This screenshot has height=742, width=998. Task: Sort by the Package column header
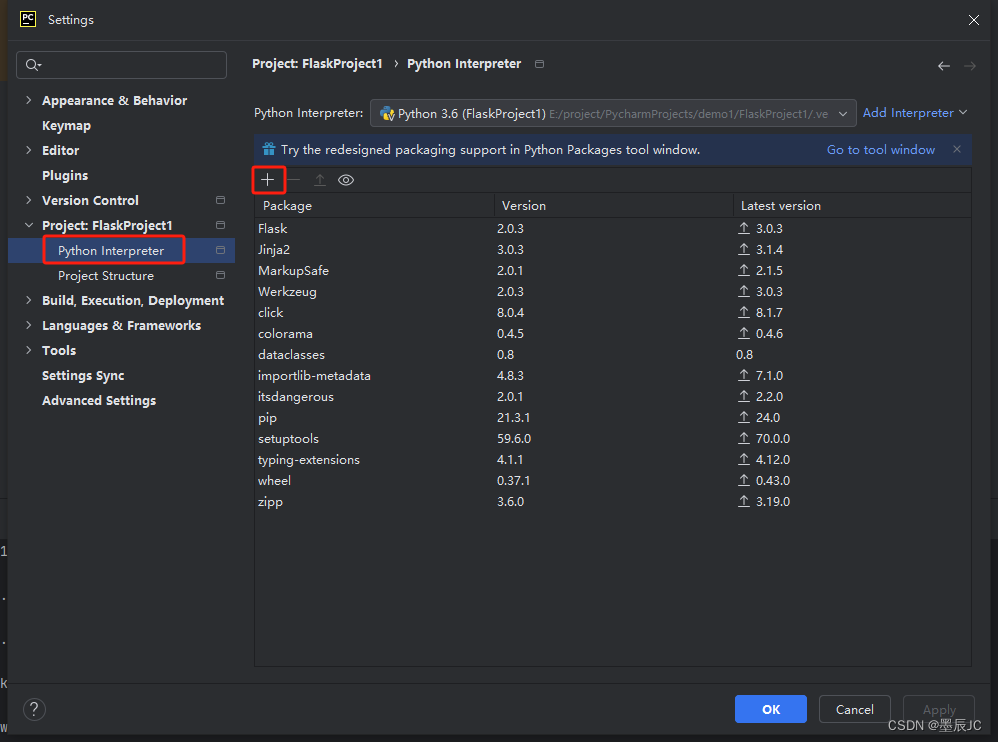(374, 206)
